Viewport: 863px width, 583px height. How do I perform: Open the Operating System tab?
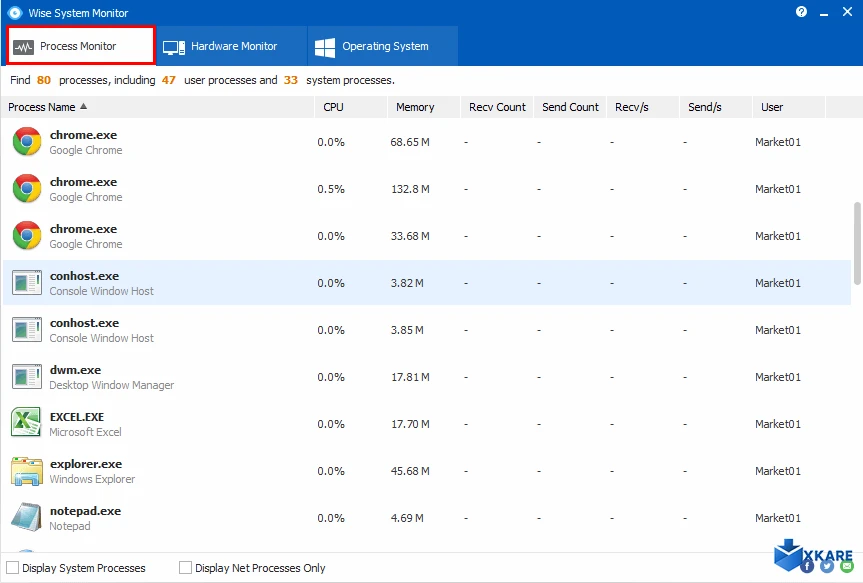coord(371,46)
